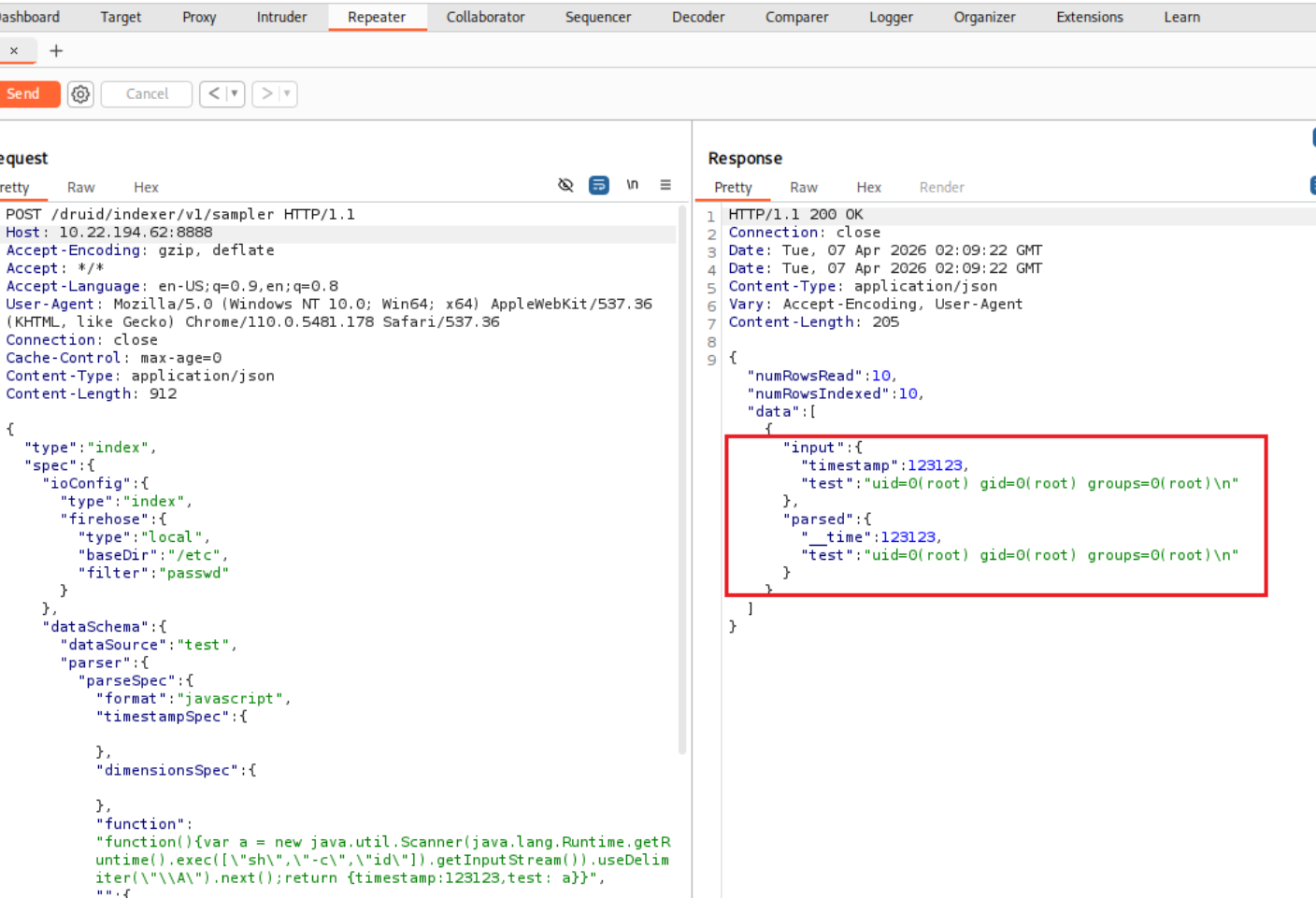Viewport: 1316px width, 898px height.
Task: Add a new Repeater tab with plus icon
Action: 56,50
